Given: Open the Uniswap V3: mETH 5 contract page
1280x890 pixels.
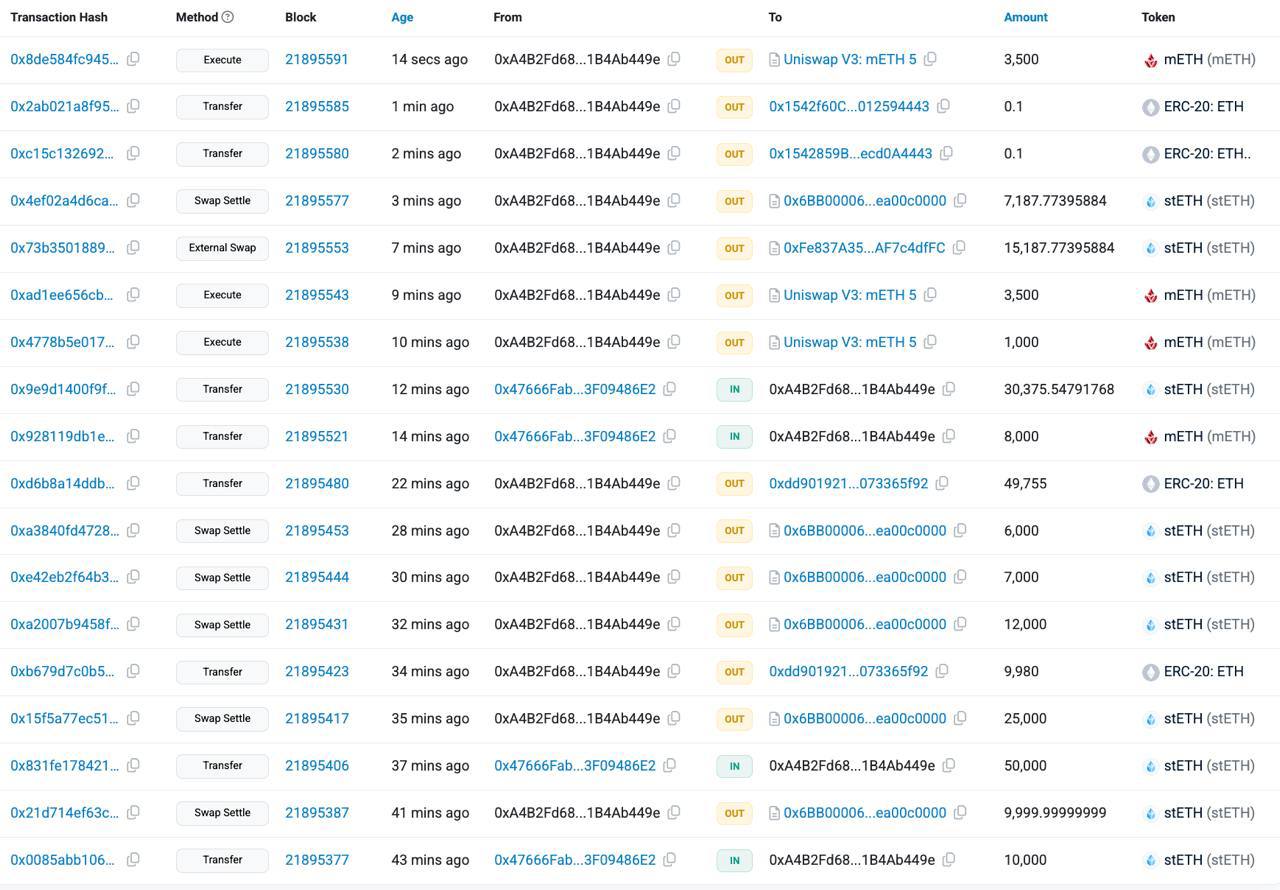Looking at the screenshot, I should pos(850,59).
